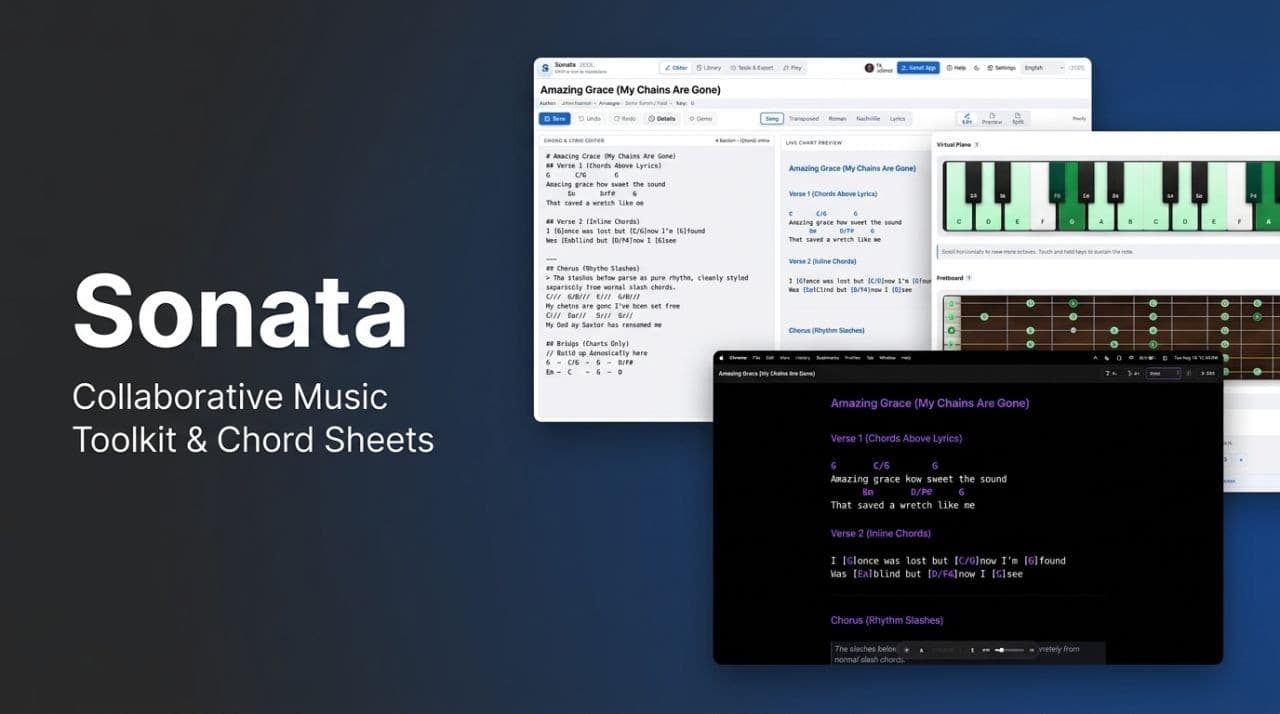The height and width of the screenshot is (714, 1280).
Task: Adjust the scroll speed slider in dark viewer
Action: tap(1009, 650)
